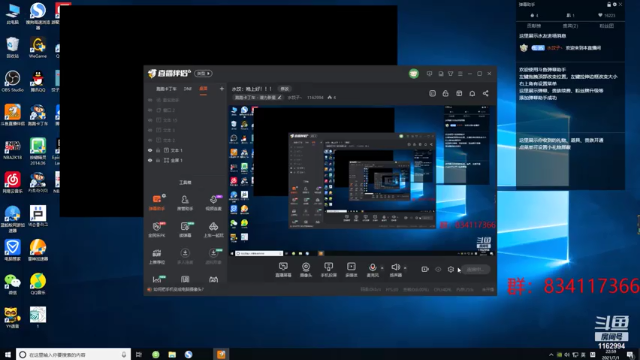This screenshot has height=360, width=640.
Task: Click the 直播中 start-stream button
Action: pyautogui.click(x=475, y=269)
